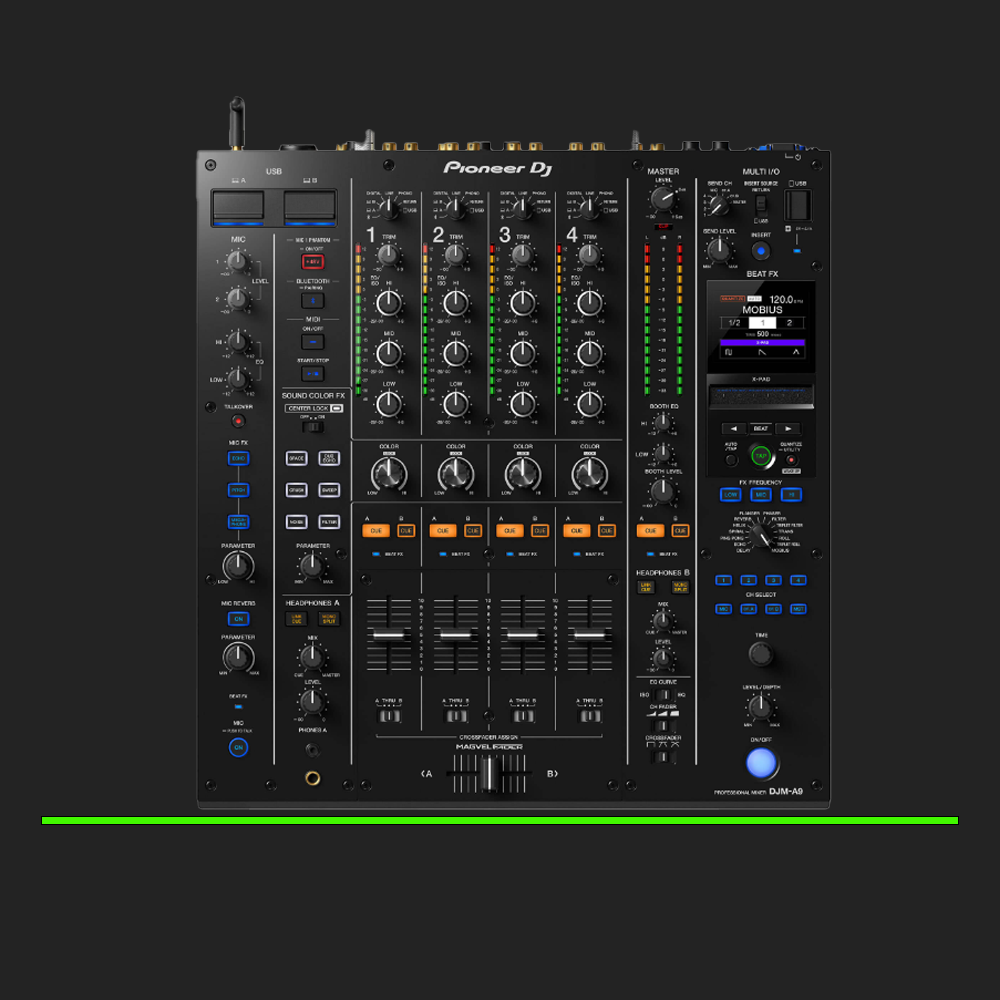Screen dimensions: 1000x1000
Task: Enable the MIC FX ECHO button
Action: (238, 458)
